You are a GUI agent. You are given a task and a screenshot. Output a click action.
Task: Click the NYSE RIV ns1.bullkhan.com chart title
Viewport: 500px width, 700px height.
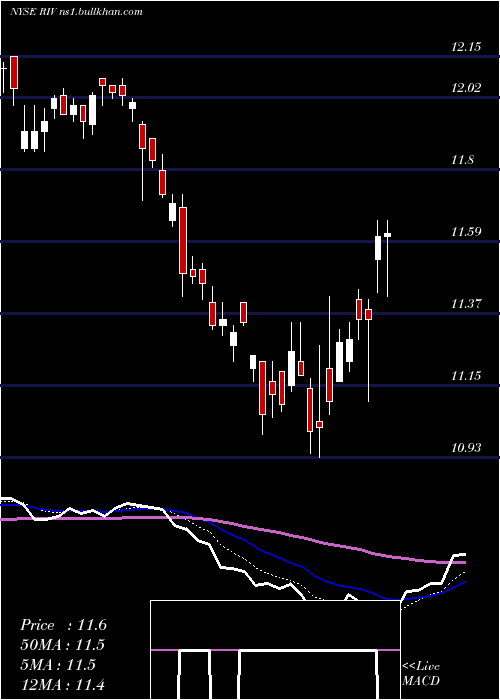point(76,11)
